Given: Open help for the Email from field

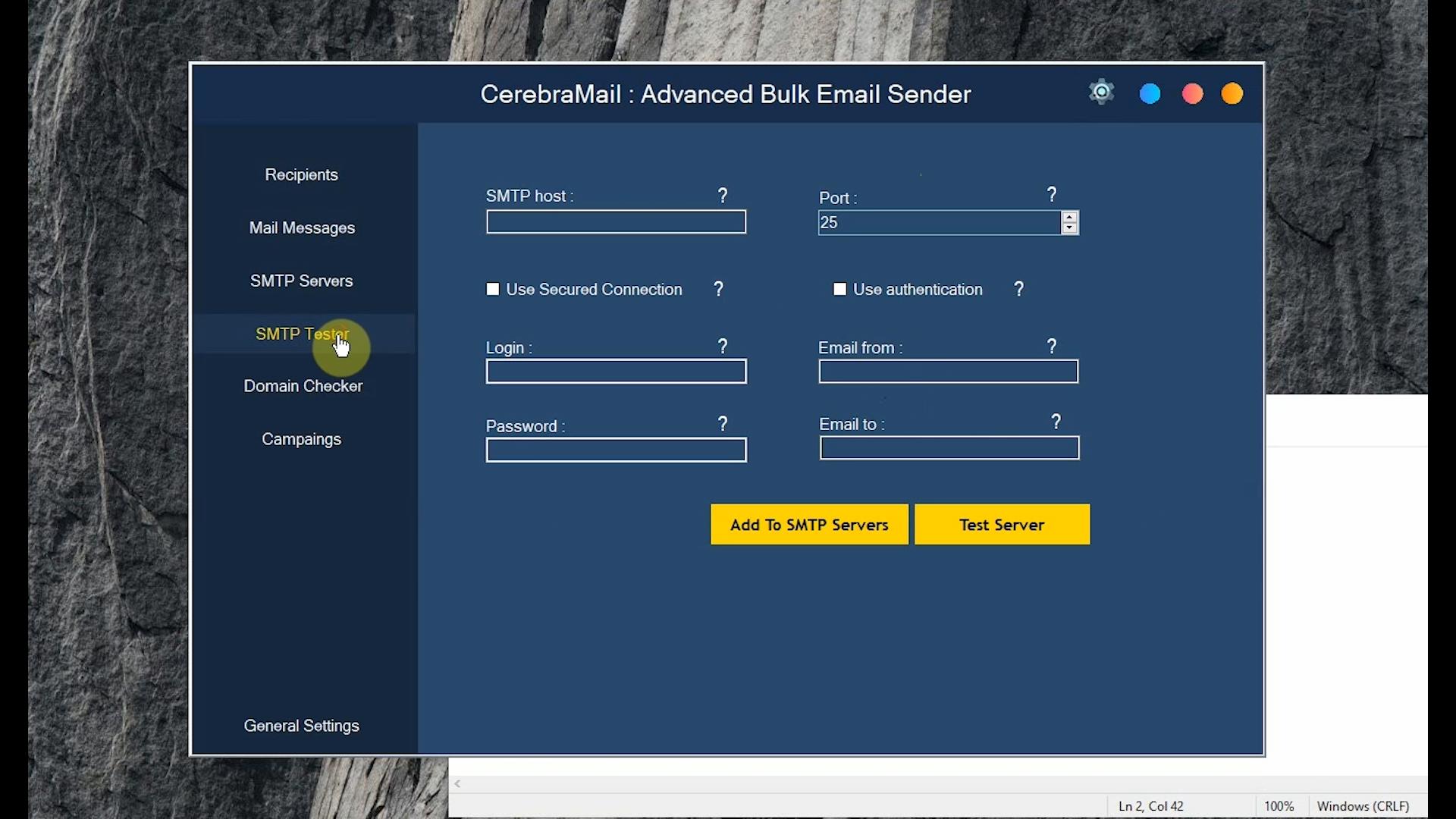Looking at the screenshot, I should (1052, 346).
